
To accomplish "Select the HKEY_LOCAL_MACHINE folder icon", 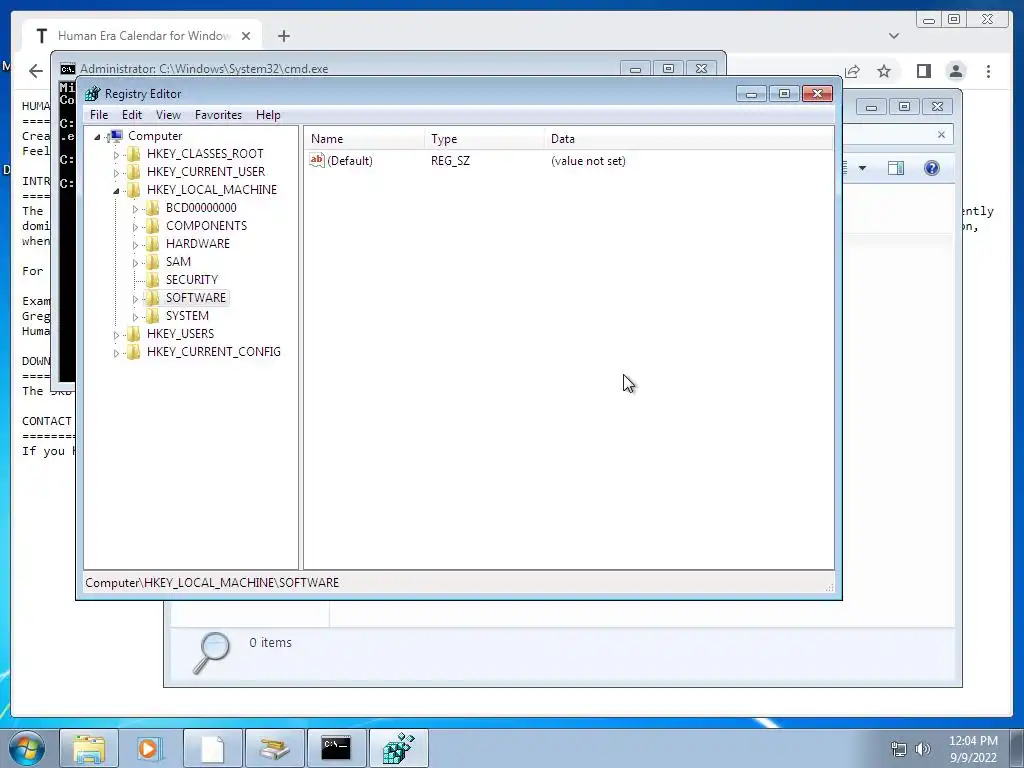I will click(x=133, y=189).
